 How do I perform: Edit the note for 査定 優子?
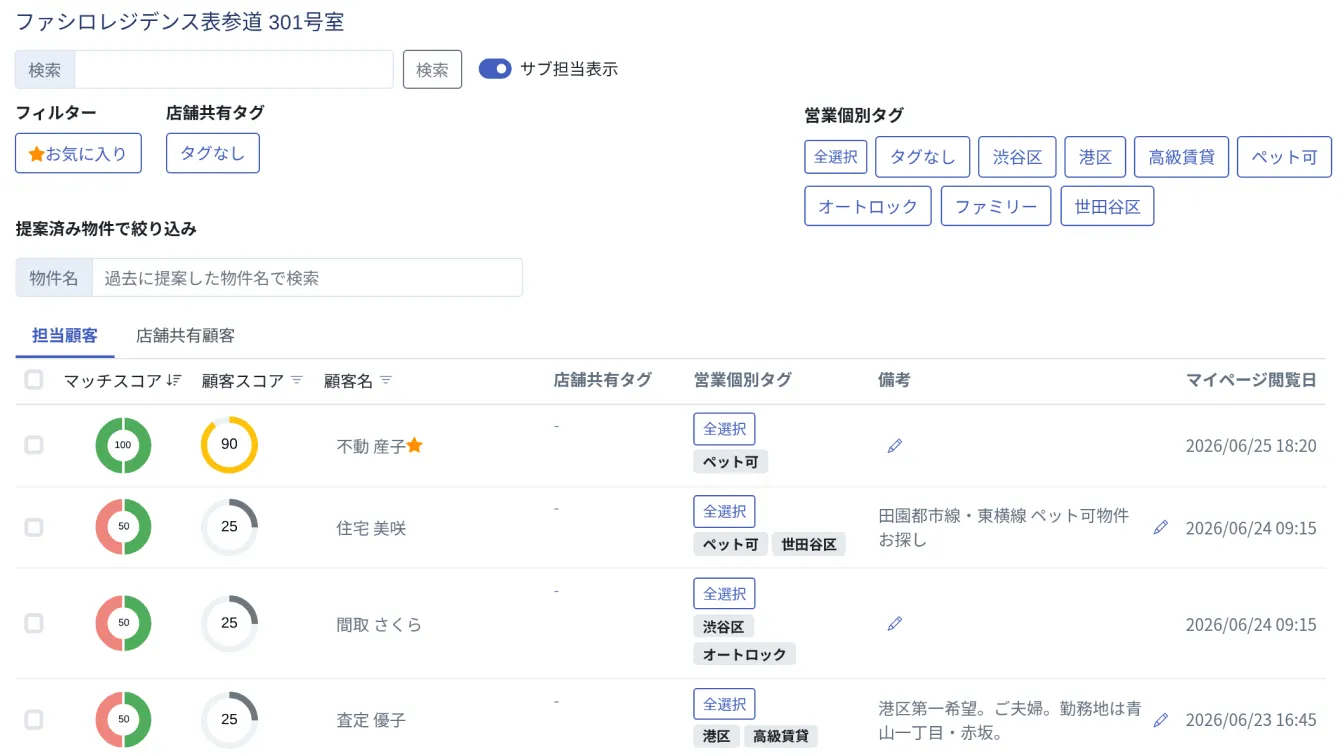click(1161, 720)
